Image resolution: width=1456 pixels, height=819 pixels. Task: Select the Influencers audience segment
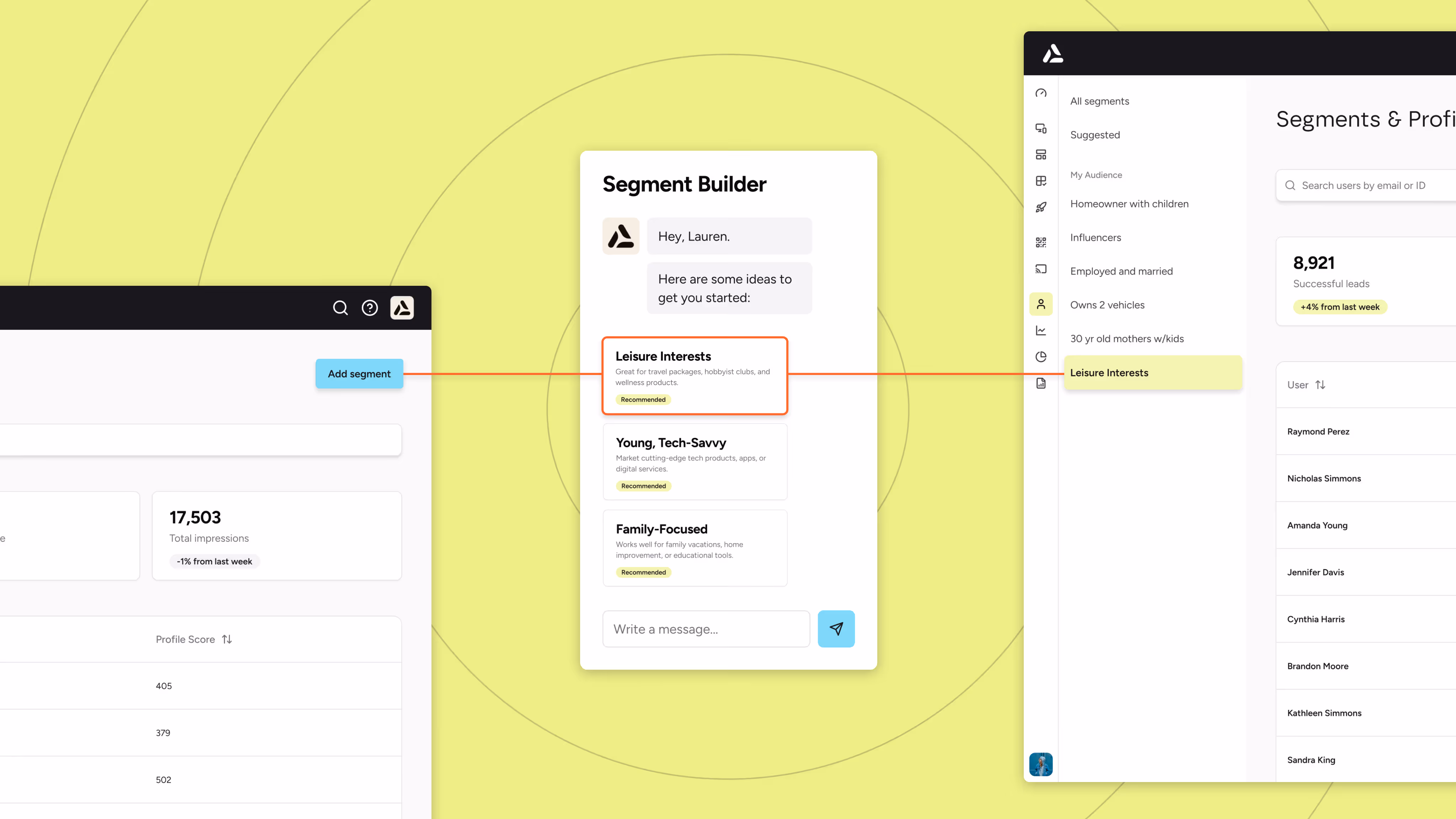point(1096,237)
